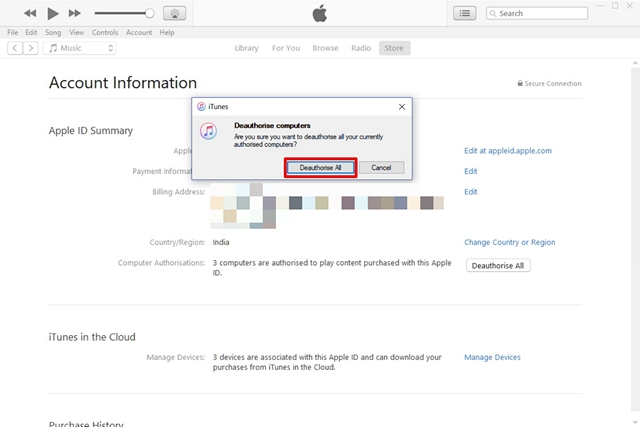Switch to the Browse tab
This screenshot has width=640, height=427.
point(325,48)
